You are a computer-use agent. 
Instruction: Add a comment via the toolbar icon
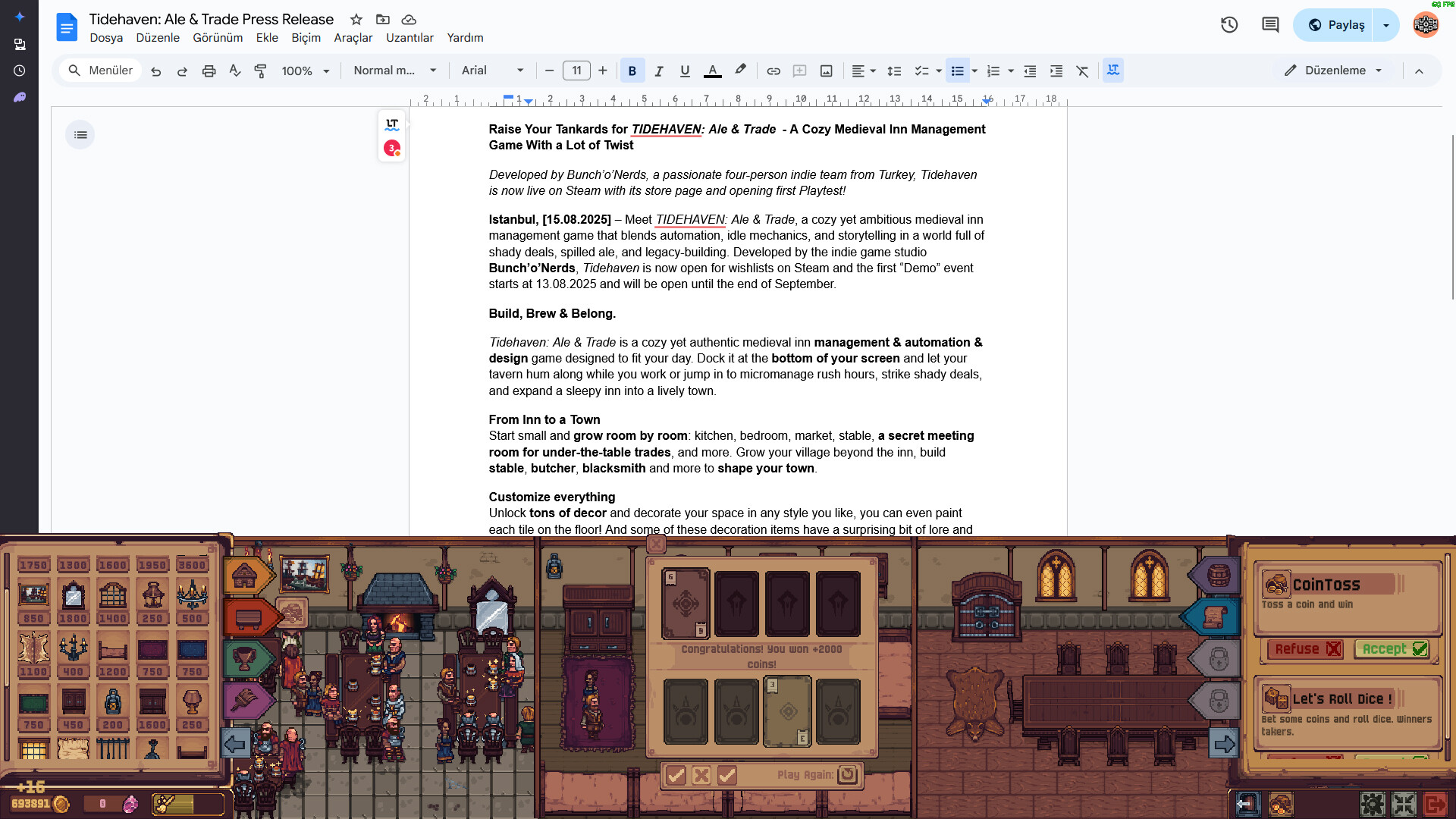pos(799,71)
